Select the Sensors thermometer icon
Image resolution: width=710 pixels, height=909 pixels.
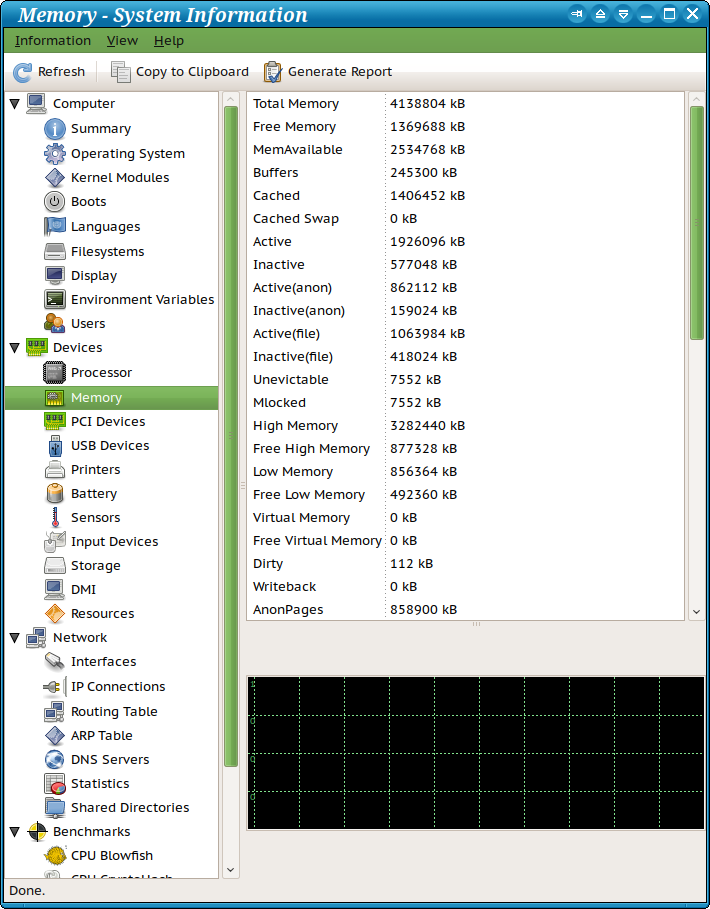[54, 517]
